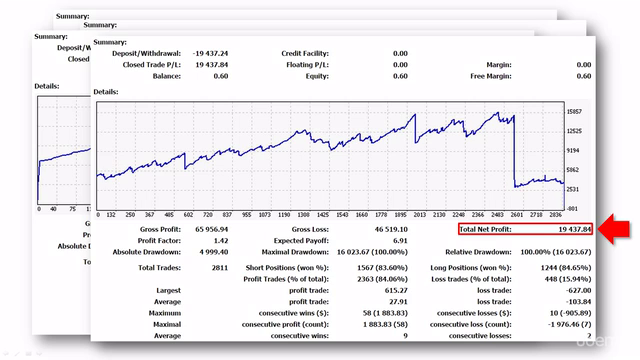Image resolution: width=640 pixels, height=360 pixels.
Task: Click the balance curve chart in front report
Action: pos(331,156)
